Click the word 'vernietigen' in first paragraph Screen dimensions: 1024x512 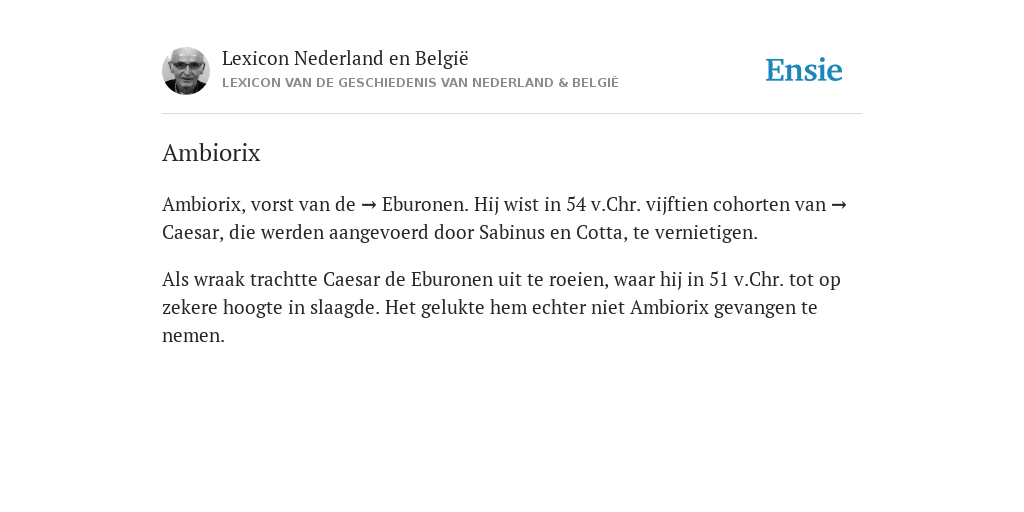(x=706, y=232)
